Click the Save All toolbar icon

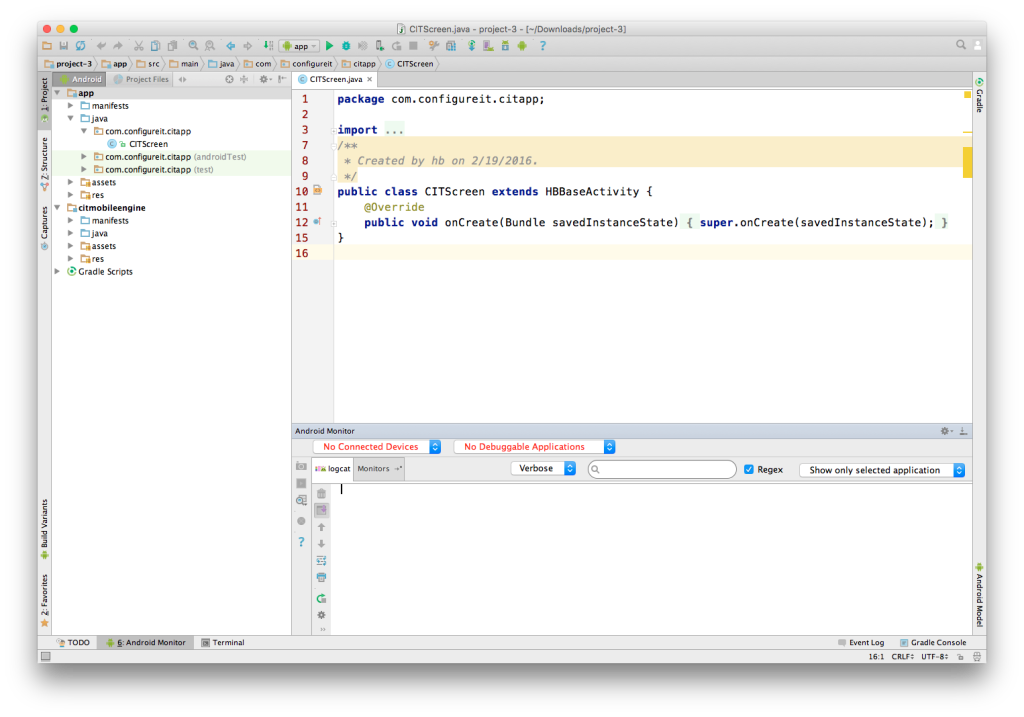(x=64, y=46)
